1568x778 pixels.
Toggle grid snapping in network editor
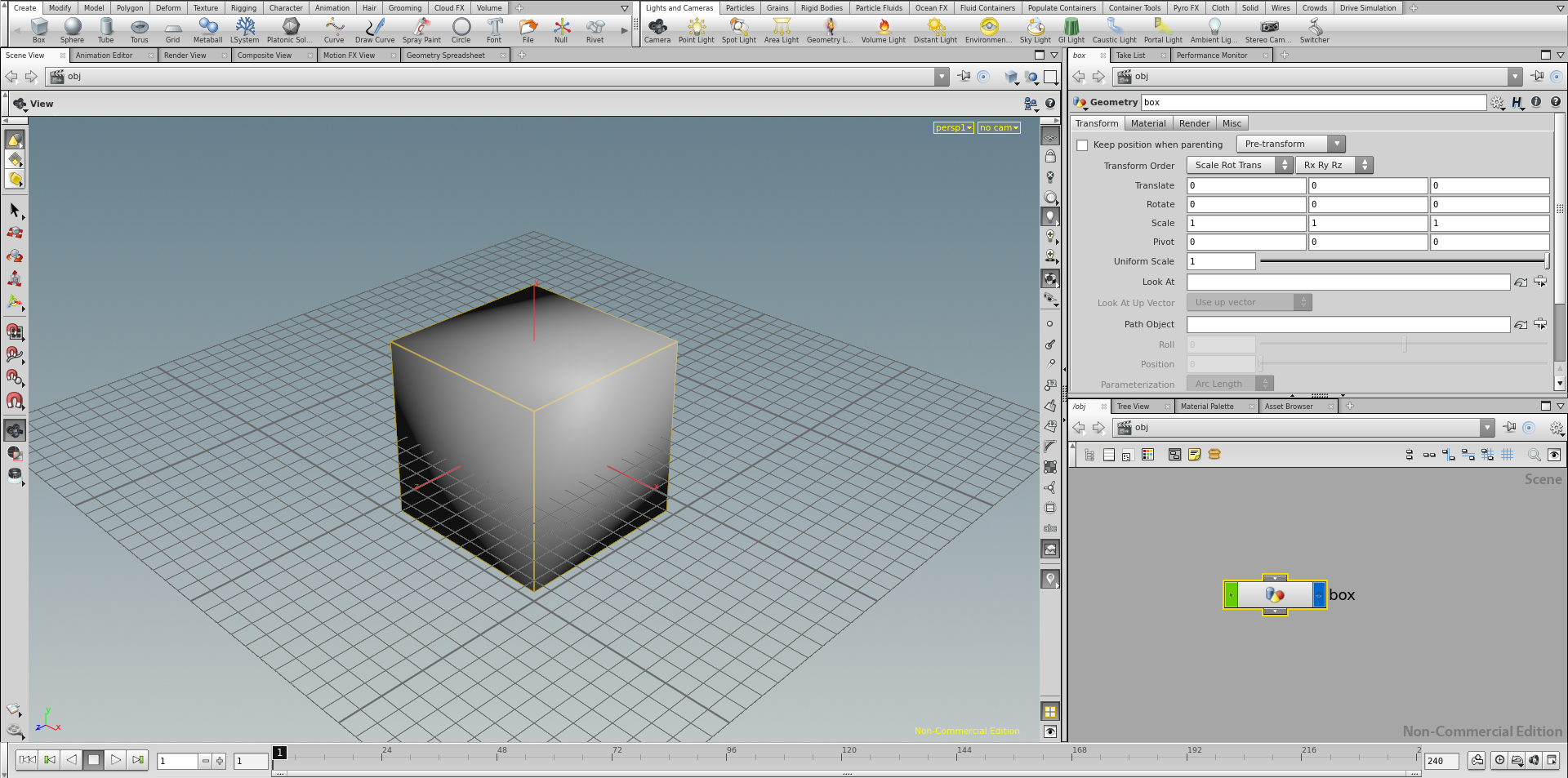click(x=1508, y=455)
